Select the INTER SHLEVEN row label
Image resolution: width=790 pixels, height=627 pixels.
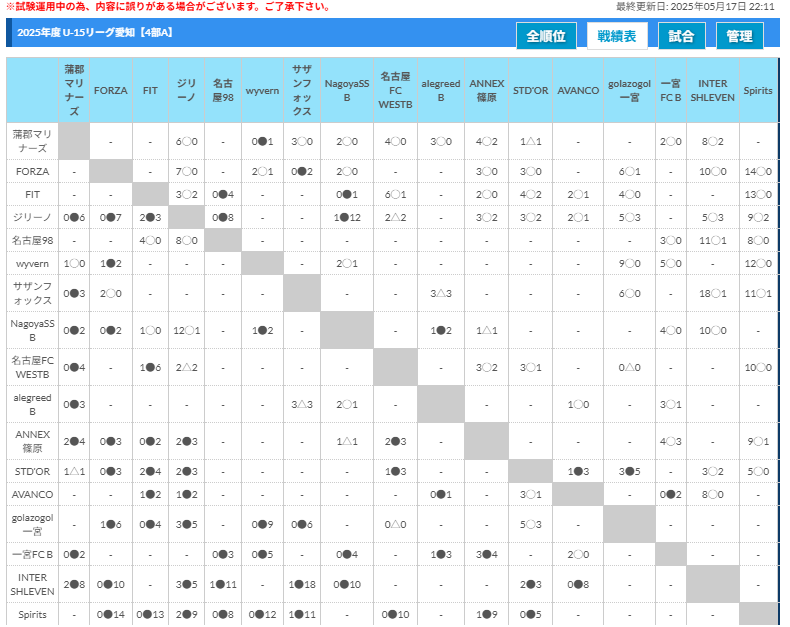pyautogui.click(x=32, y=584)
